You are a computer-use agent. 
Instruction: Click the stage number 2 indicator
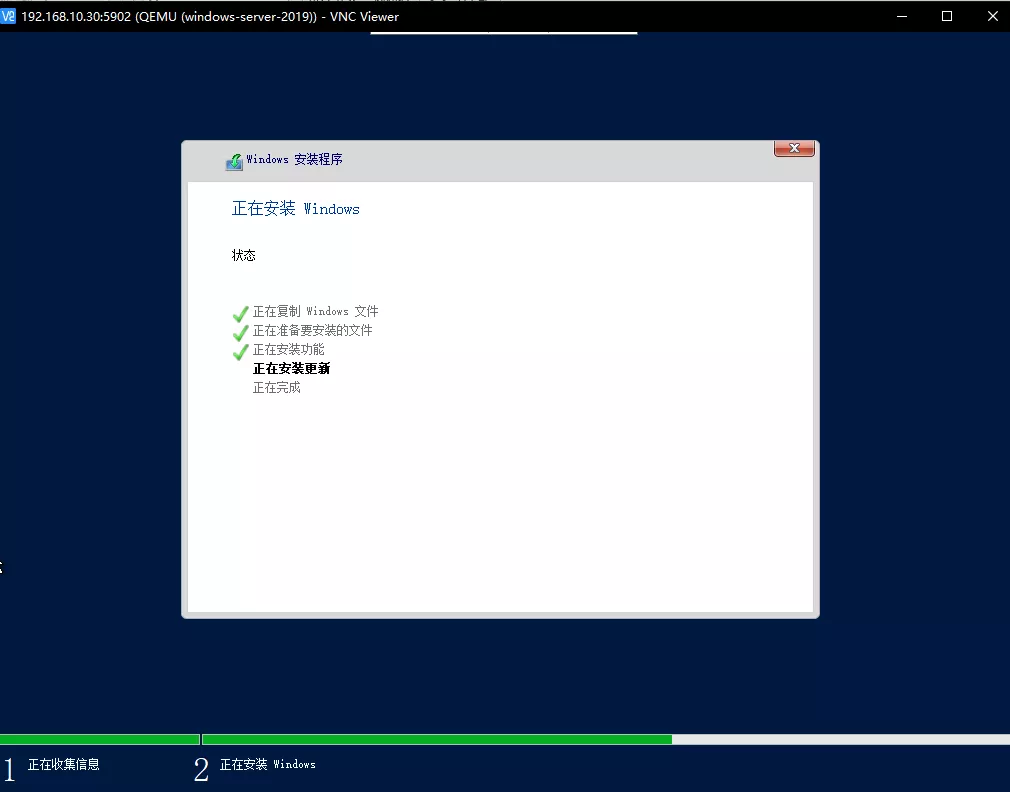(201, 769)
